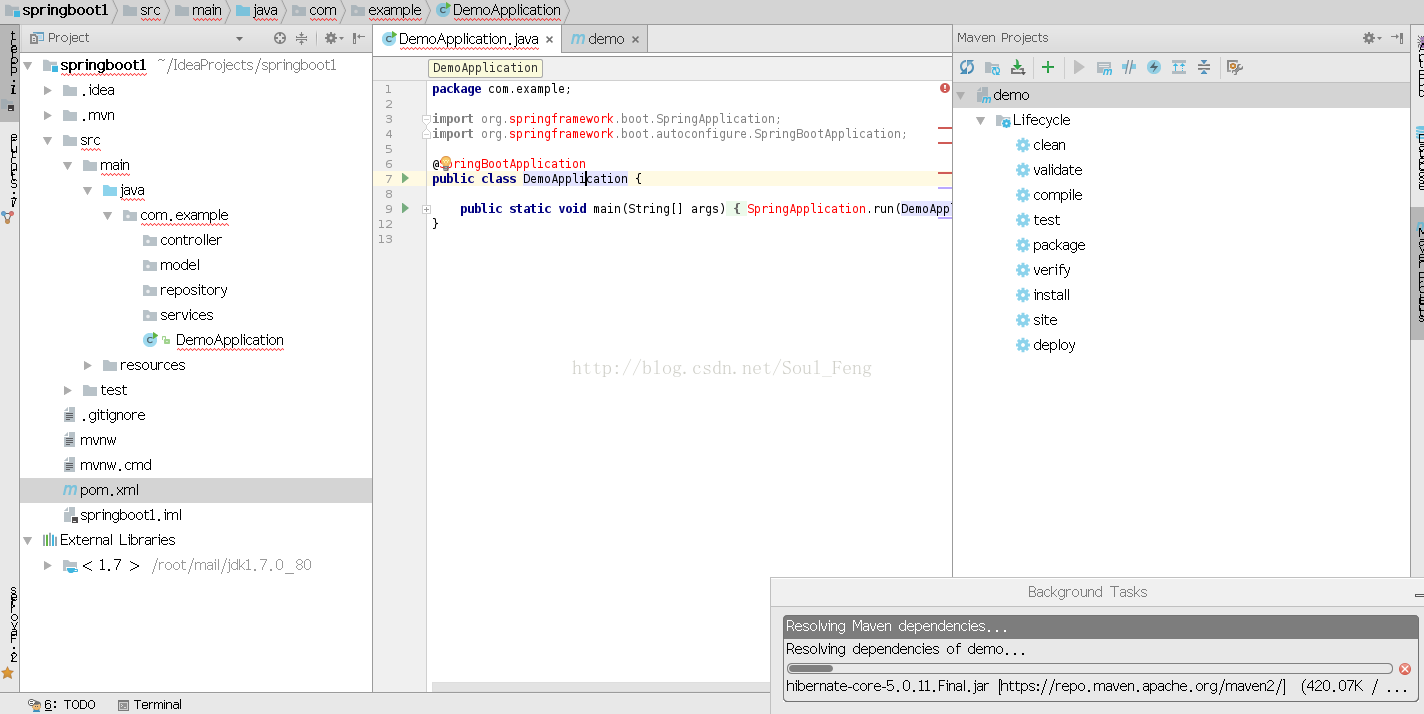
Task: Collapse the Lifecycle node
Action: [x=981, y=120]
